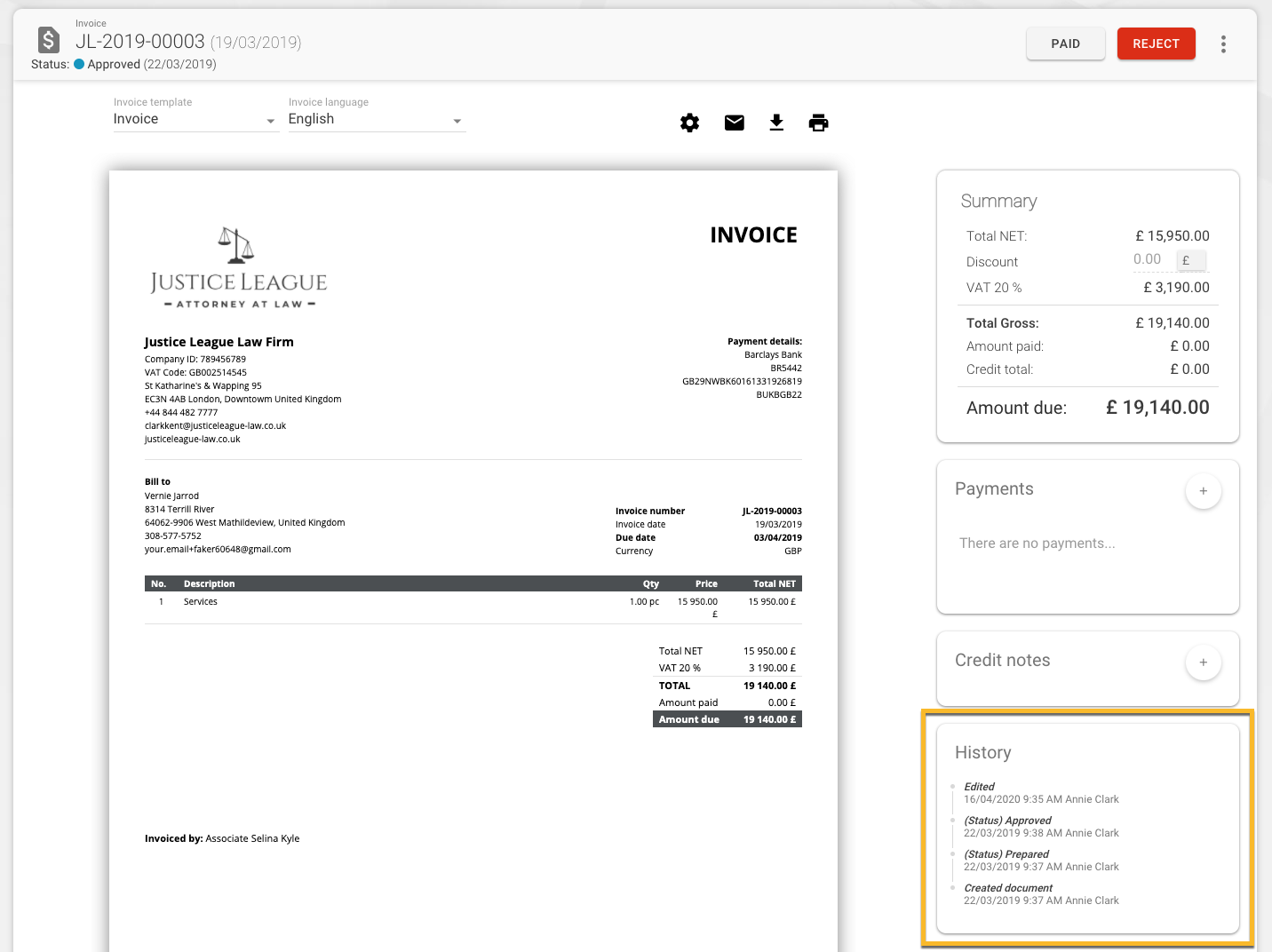The height and width of the screenshot is (952, 1272).
Task: Mark invoice as PAID
Action: point(1065,44)
